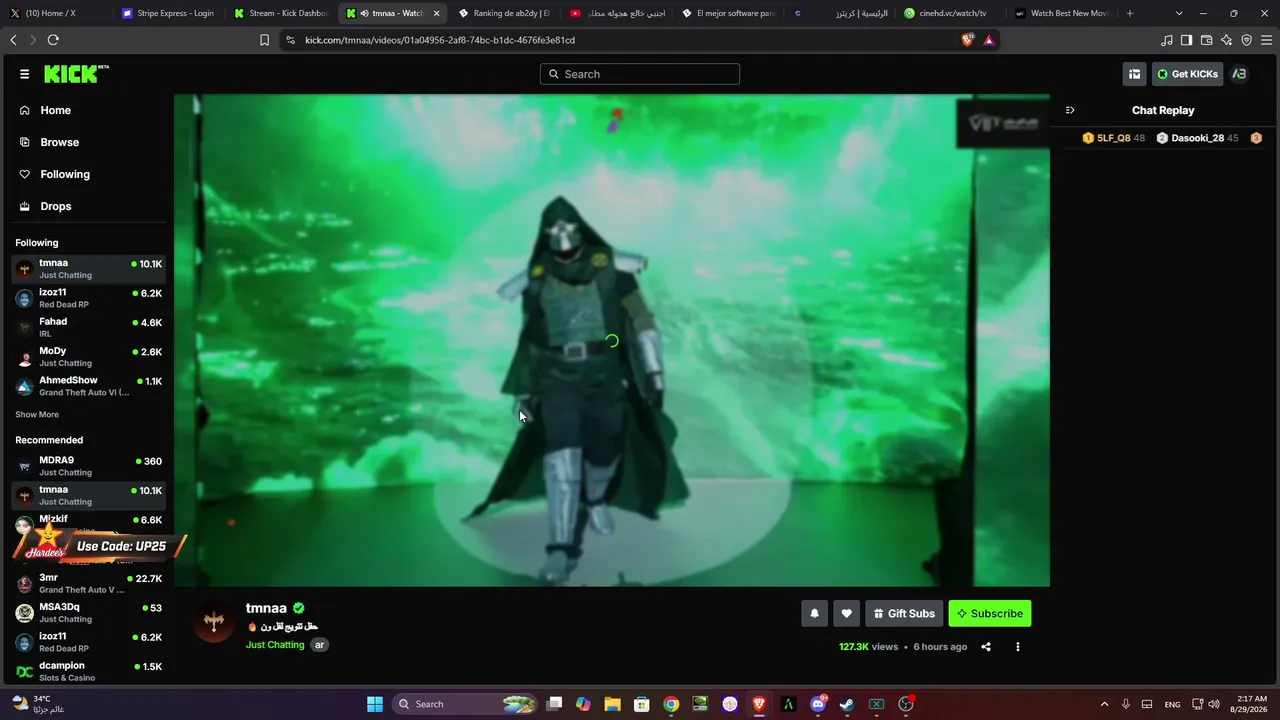Image resolution: width=1280 pixels, height=720 pixels.
Task: Bookmark this page in the address bar
Action: point(264,40)
